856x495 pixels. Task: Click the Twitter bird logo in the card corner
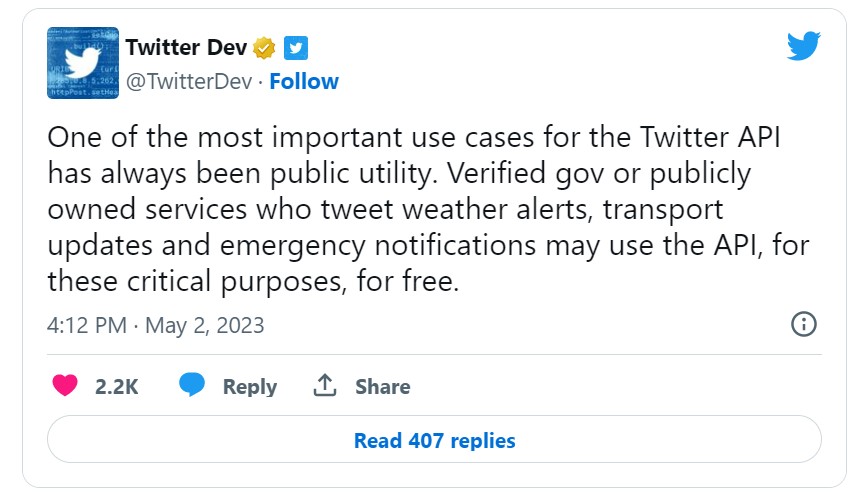click(804, 46)
